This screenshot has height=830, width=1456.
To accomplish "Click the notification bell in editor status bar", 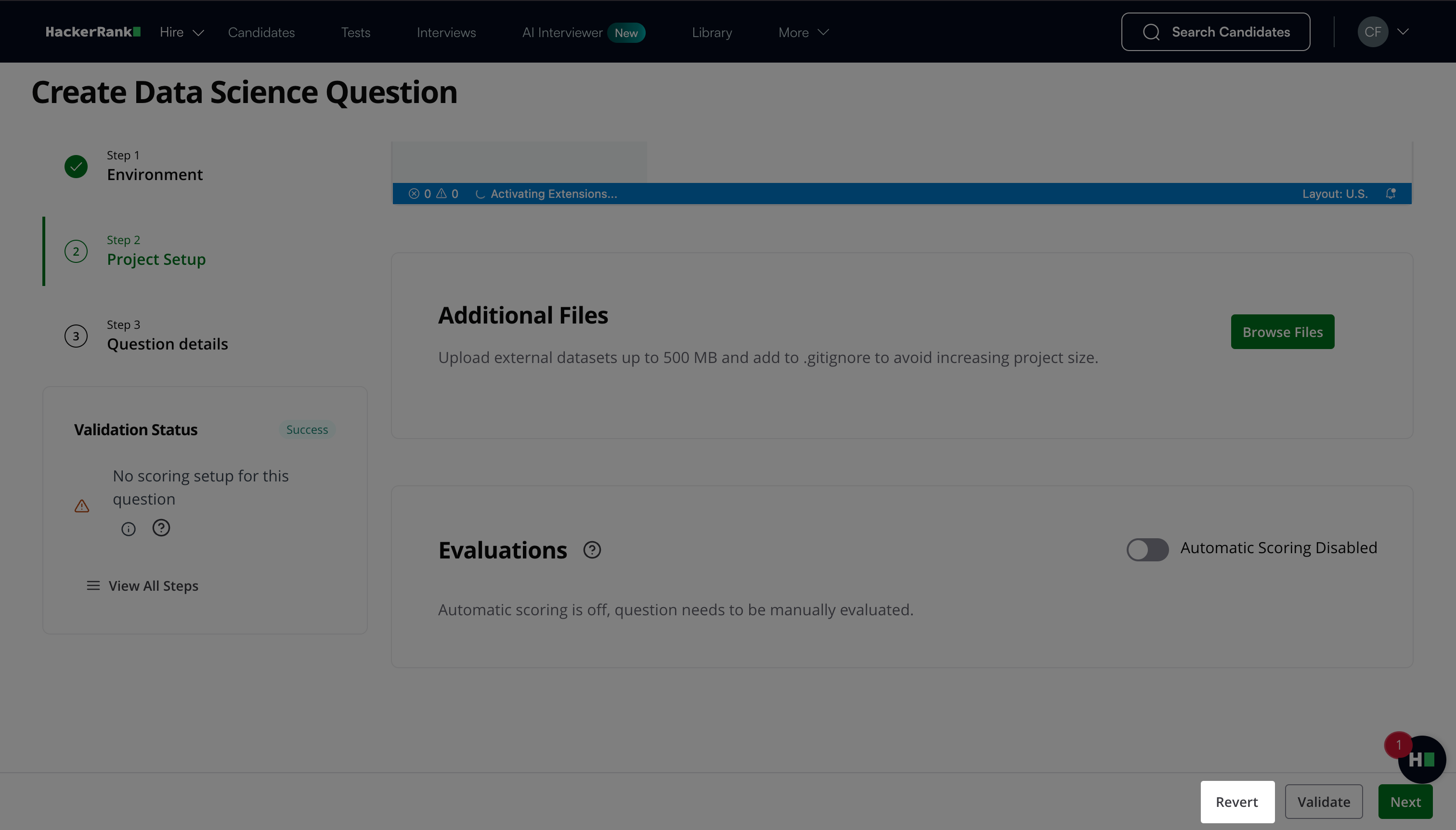I will click(x=1391, y=194).
